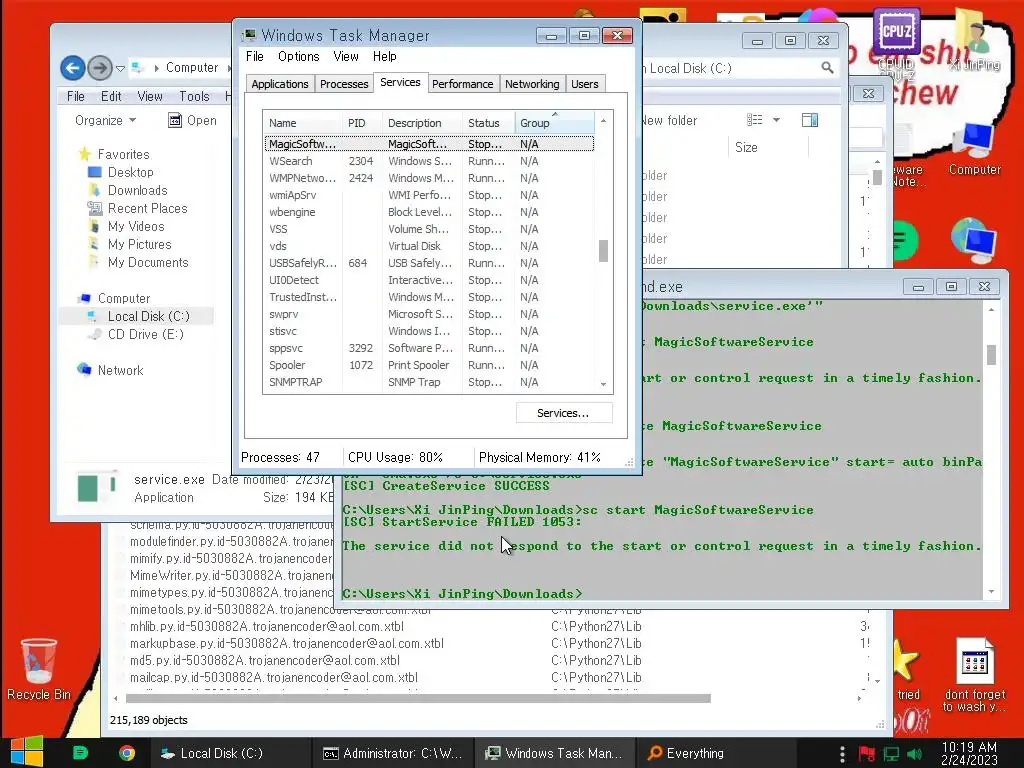1024x768 pixels.
Task: Click the network monitor tray icon
Action: pos(891,754)
